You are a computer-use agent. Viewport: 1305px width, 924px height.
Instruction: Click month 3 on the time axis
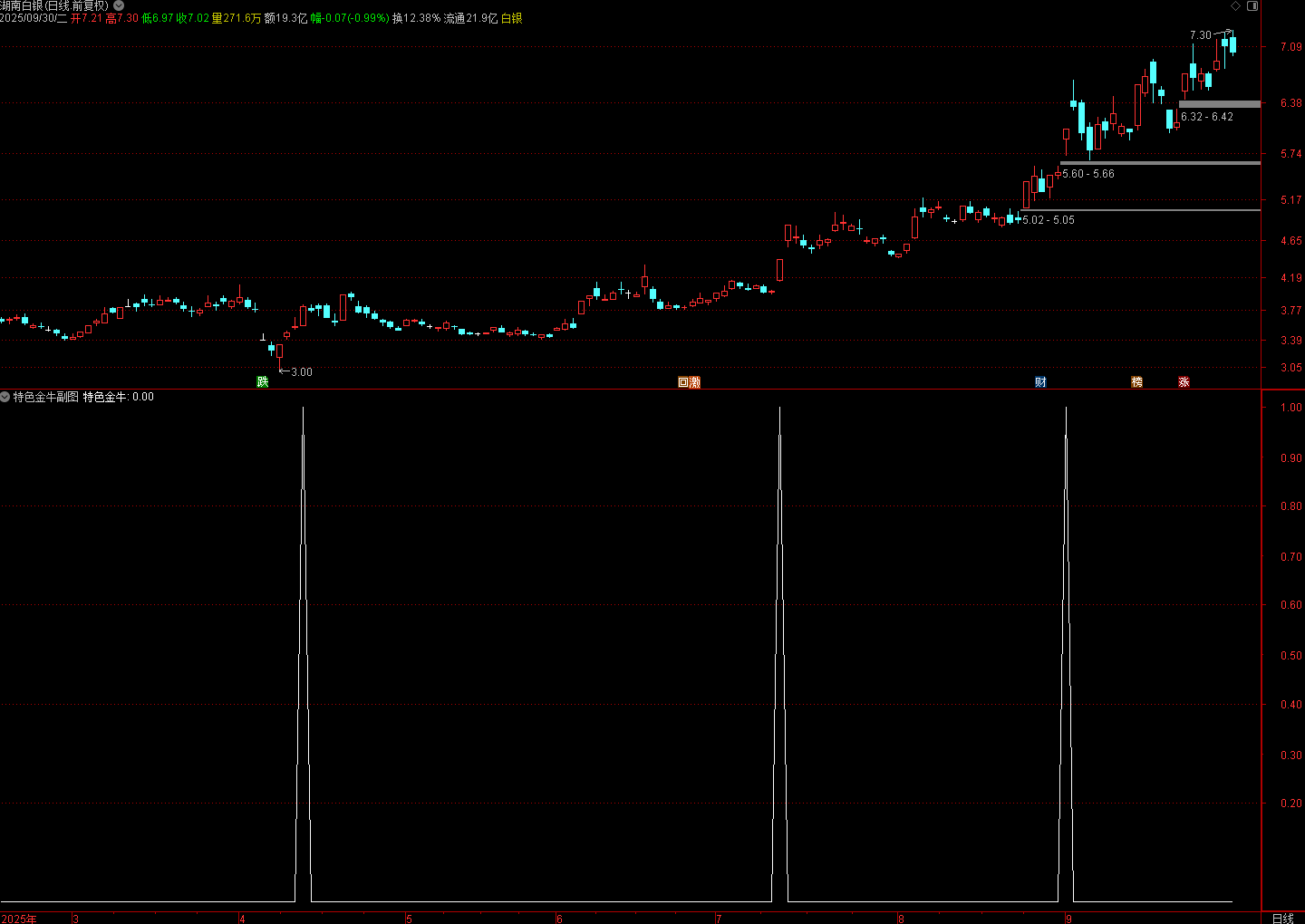click(75, 919)
